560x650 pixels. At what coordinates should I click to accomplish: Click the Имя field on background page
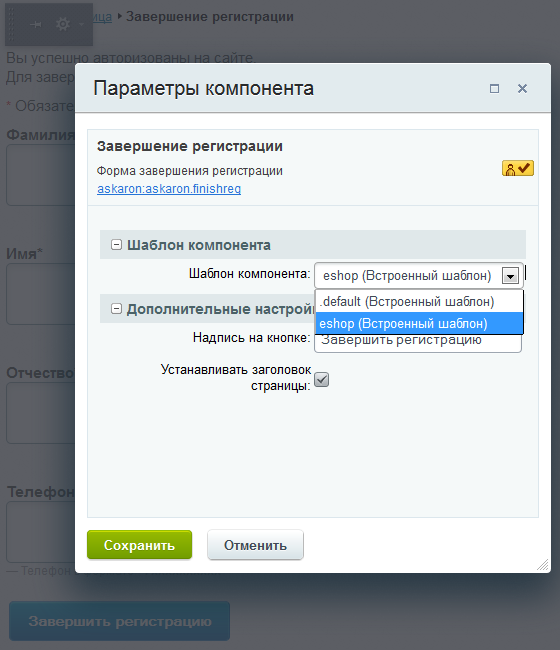point(41,294)
